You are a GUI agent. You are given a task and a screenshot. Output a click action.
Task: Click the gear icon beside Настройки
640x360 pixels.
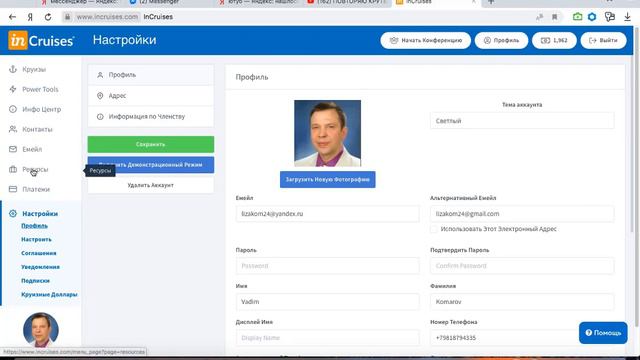(13, 213)
